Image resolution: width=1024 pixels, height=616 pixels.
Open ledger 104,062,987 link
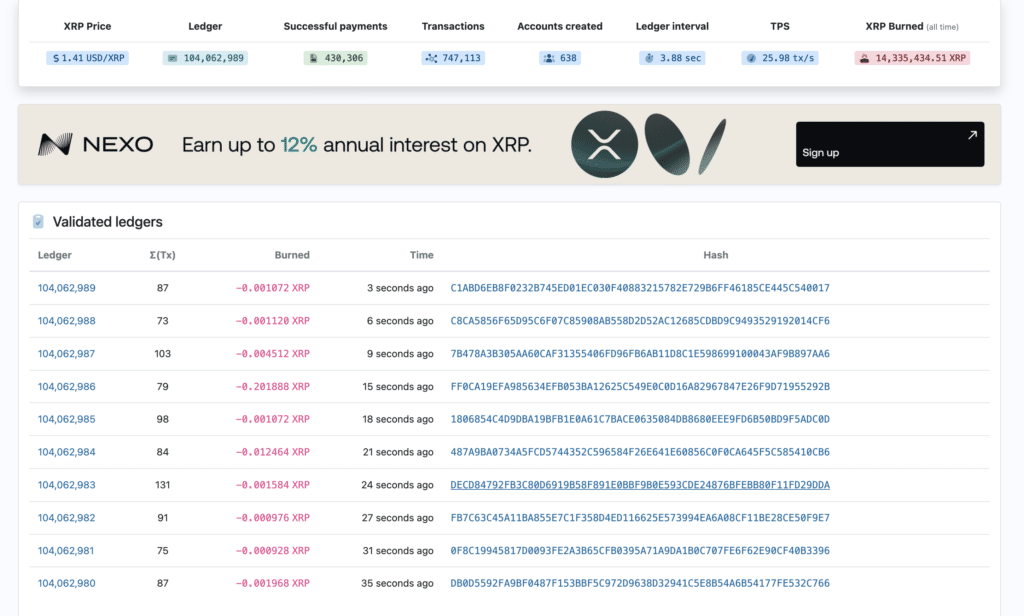coord(67,353)
